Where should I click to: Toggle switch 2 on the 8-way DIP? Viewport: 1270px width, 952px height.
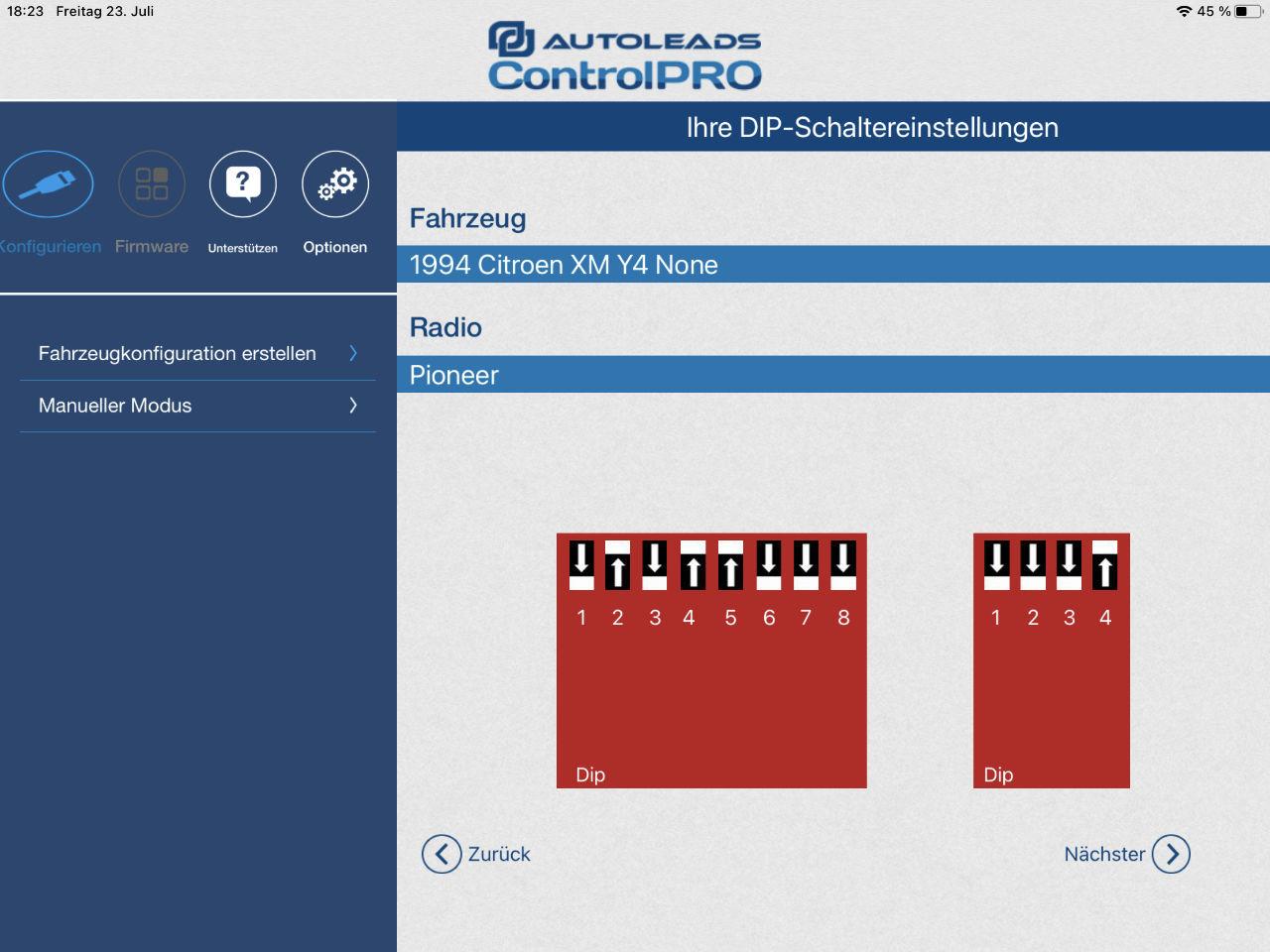(x=617, y=565)
